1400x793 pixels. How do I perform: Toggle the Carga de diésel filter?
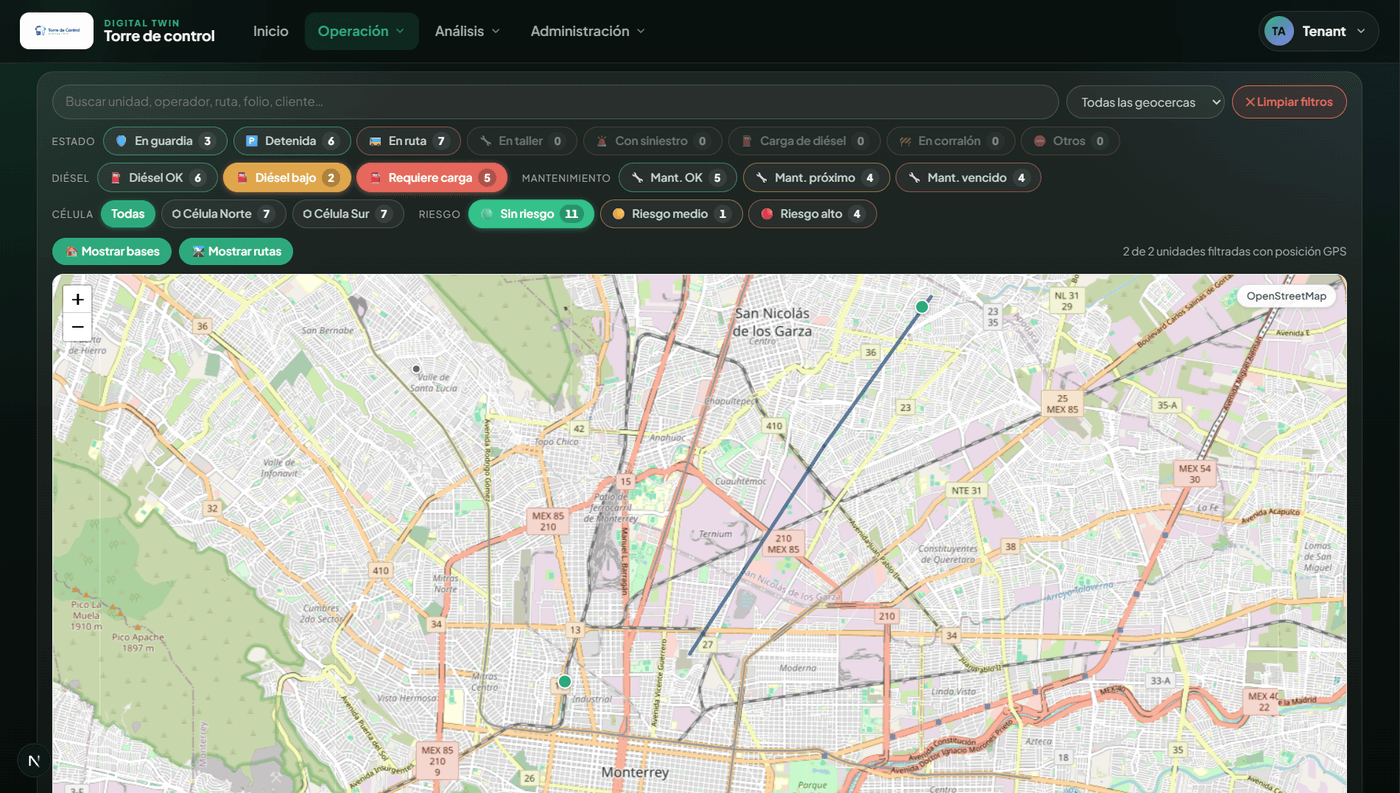(x=804, y=141)
